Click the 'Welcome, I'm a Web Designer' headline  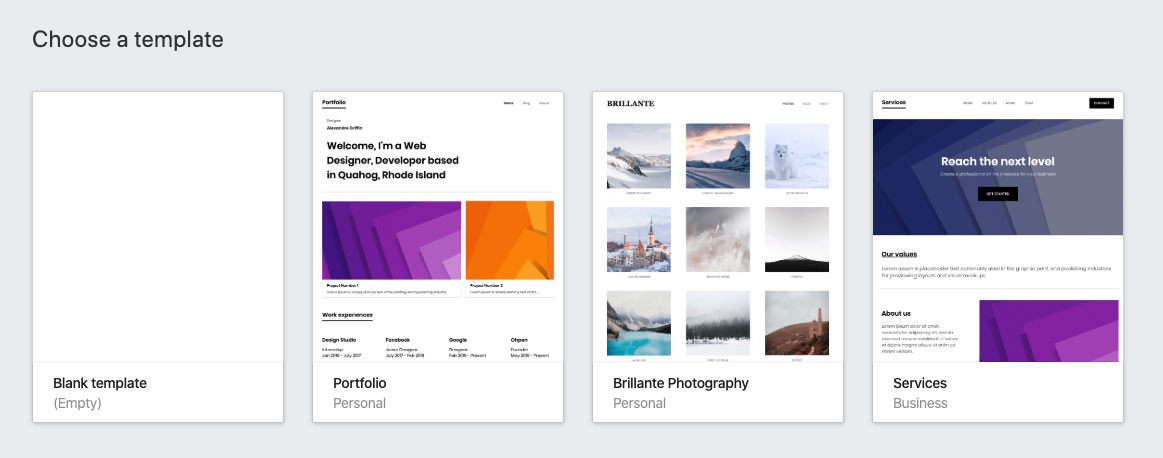pos(392,160)
